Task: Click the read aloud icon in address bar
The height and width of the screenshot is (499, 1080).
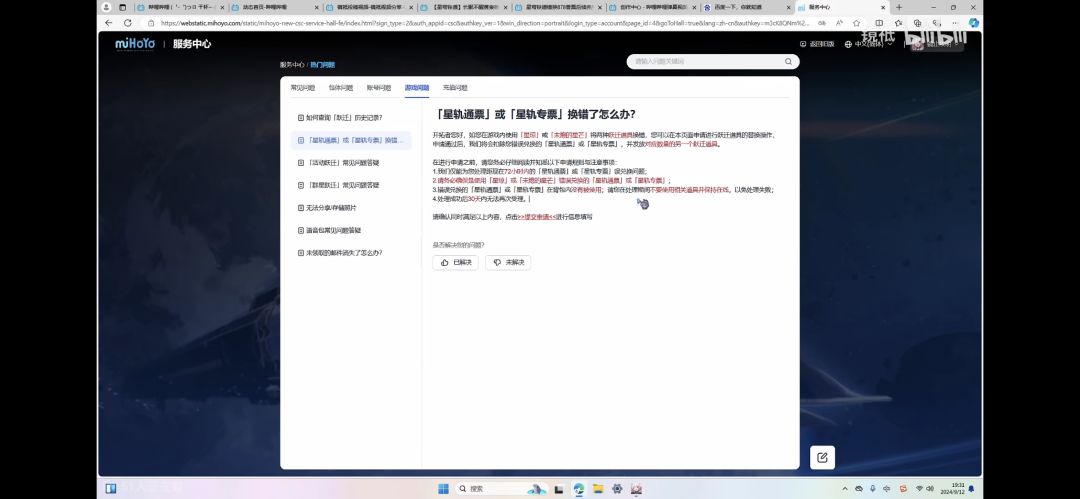Action: tap(839, 23)
